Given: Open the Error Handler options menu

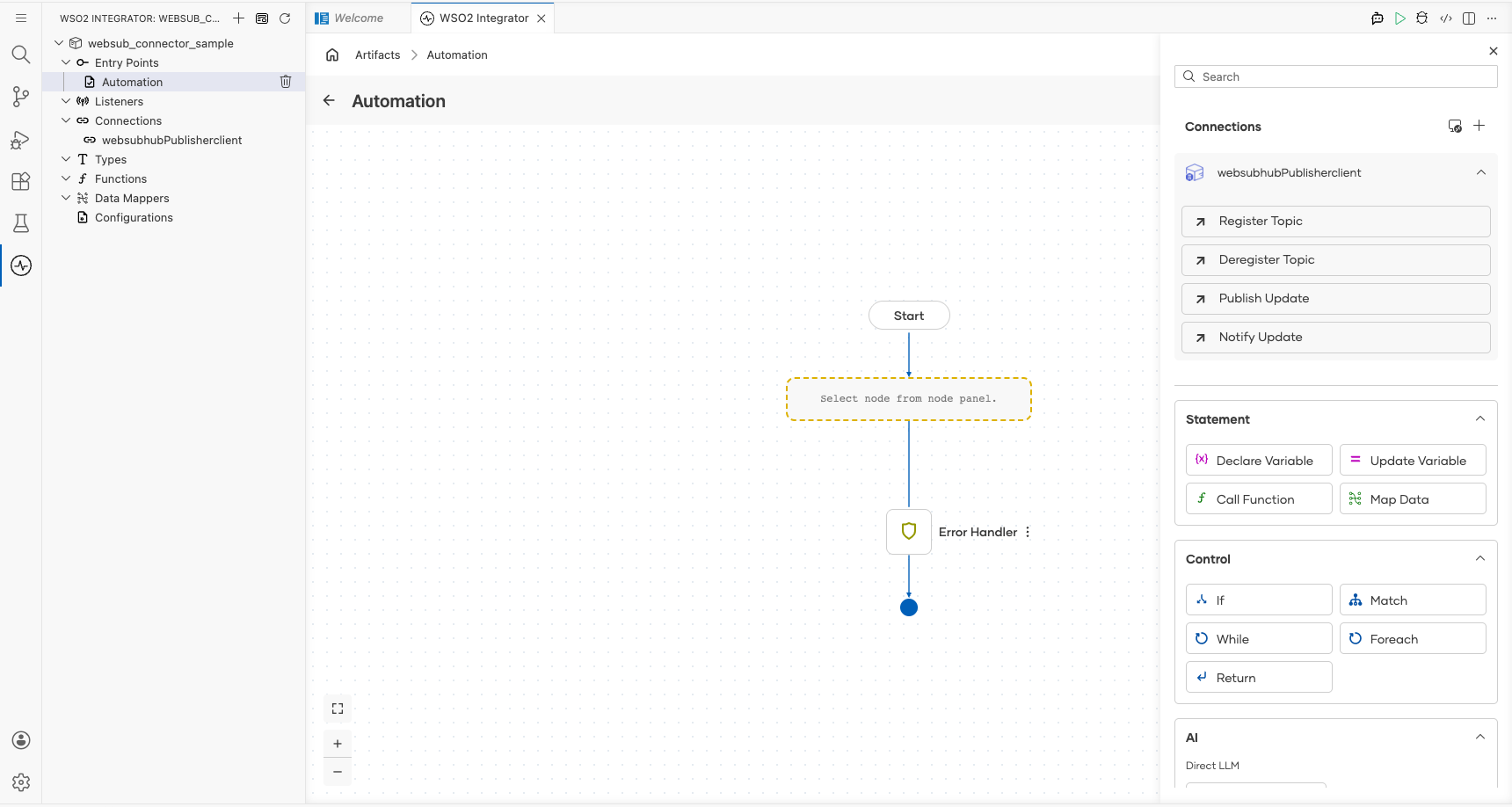Looking at the screenshot, I should (1028, 532).
